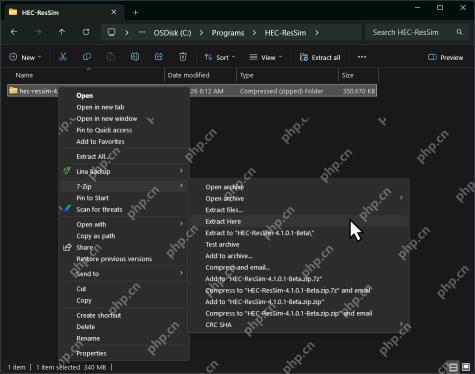Expand the Send to submenu

click(x=181, y=273)
